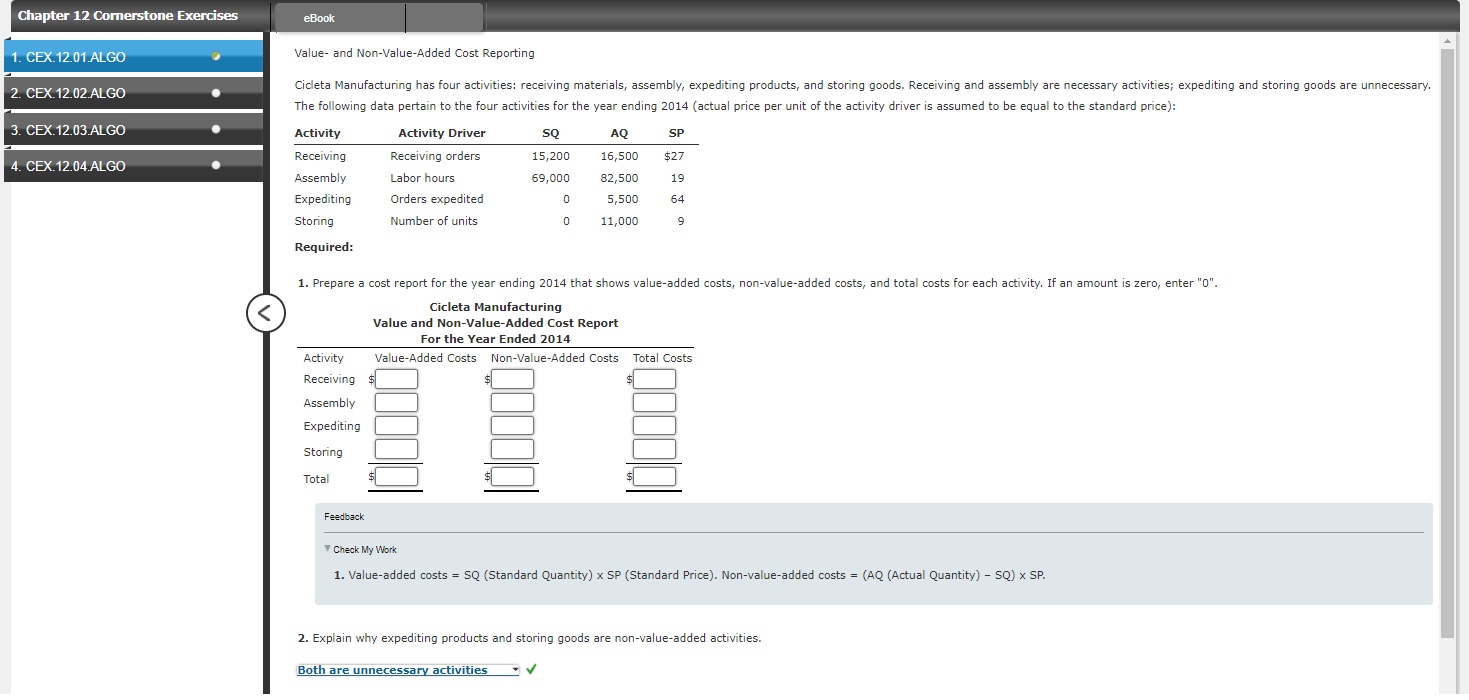Click 'Total Costs' column header
This screenshot has height=700, width=1469.
pos(662,358)
